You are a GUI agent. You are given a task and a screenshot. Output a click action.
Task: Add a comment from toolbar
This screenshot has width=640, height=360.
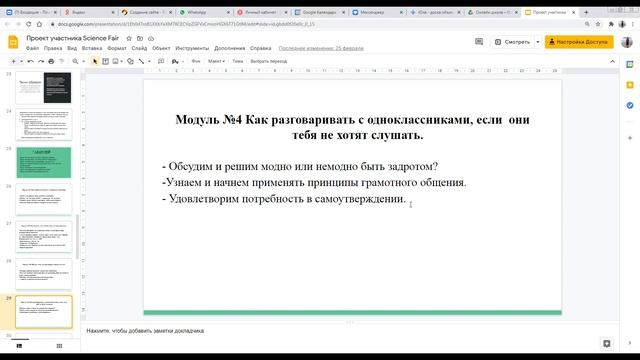tap(161, 61)
